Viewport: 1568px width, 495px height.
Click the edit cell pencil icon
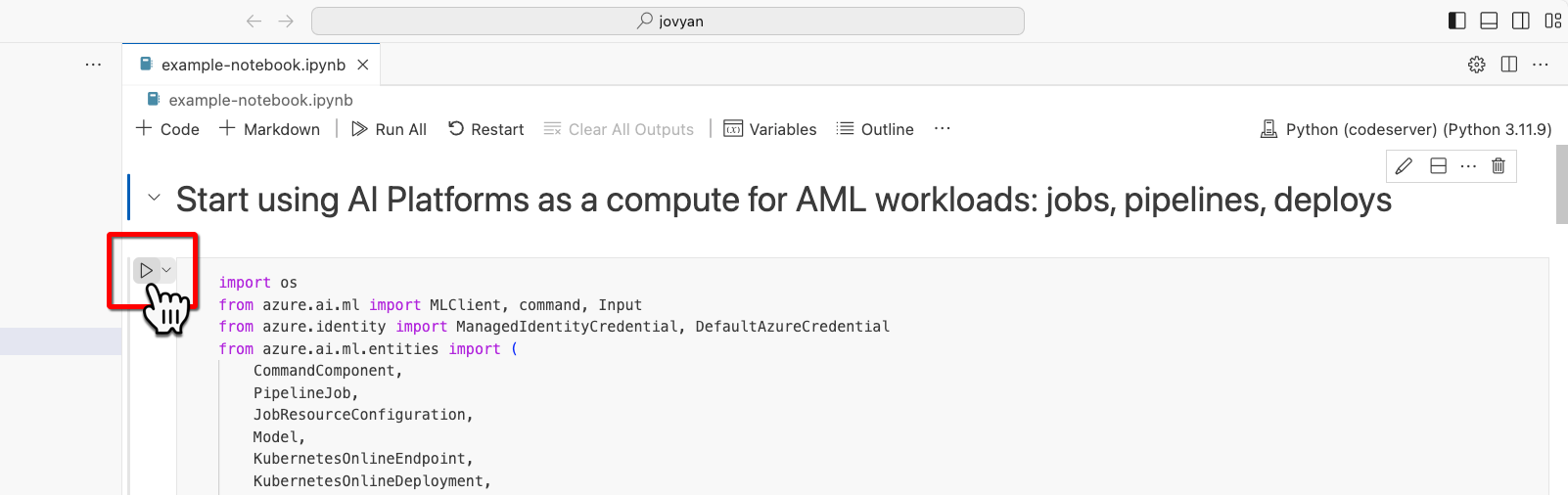pyautogui.click(x=1404, y=166)
